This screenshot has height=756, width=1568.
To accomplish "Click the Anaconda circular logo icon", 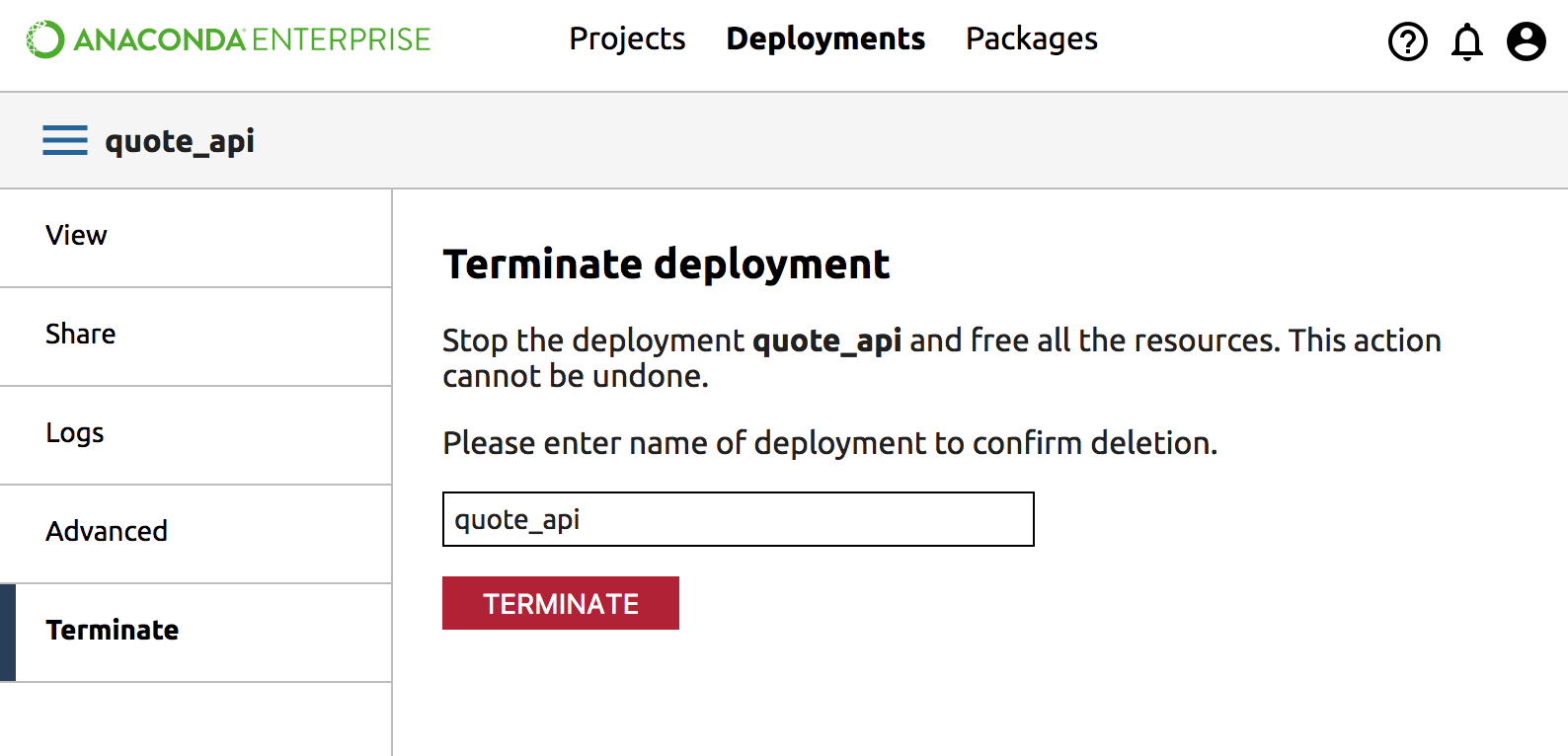I will [44, 39].
